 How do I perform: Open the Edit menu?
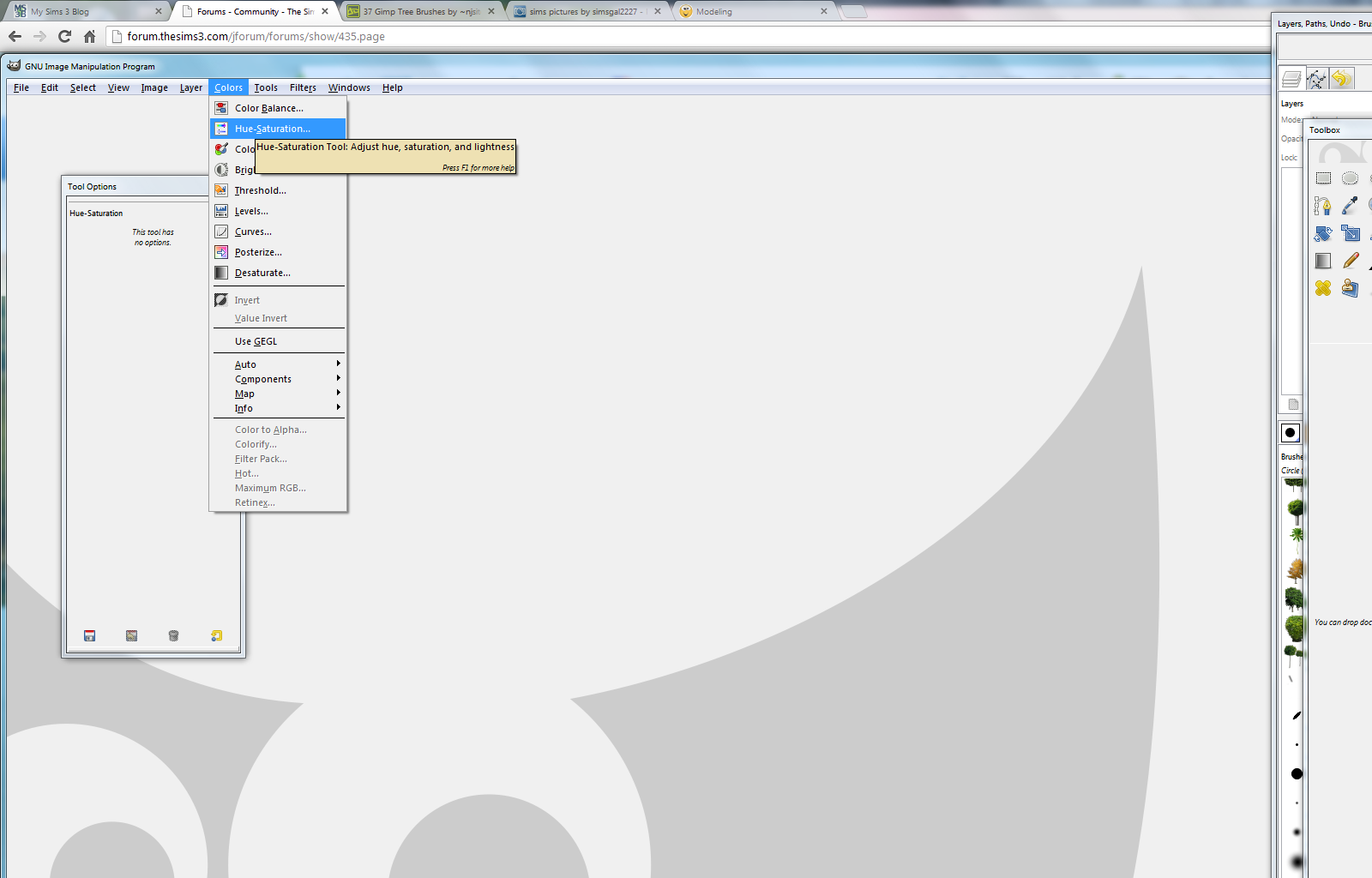(x=50, y=87)
